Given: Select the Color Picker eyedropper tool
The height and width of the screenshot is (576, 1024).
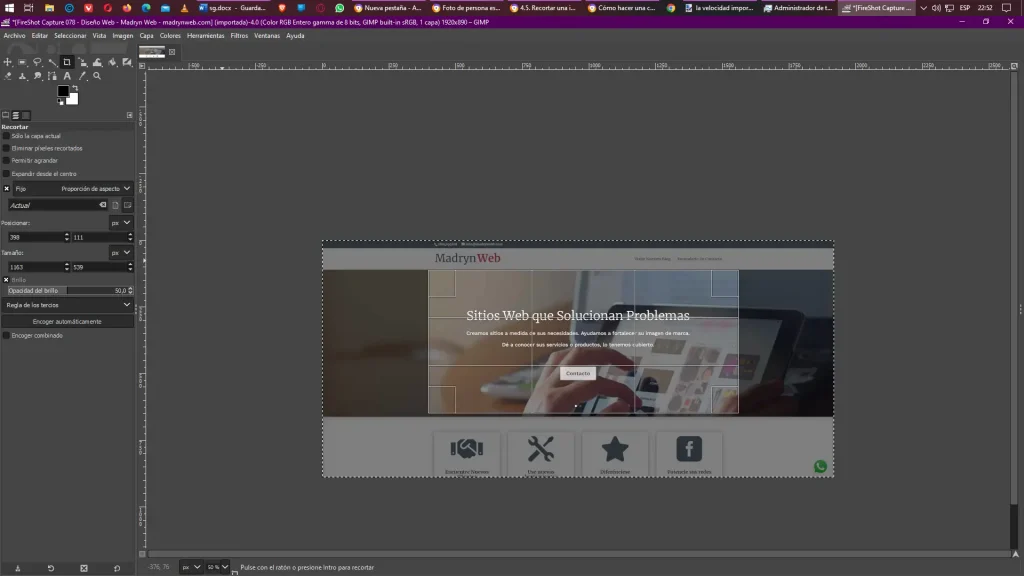Looking at the screenshot, I should 82,76.
